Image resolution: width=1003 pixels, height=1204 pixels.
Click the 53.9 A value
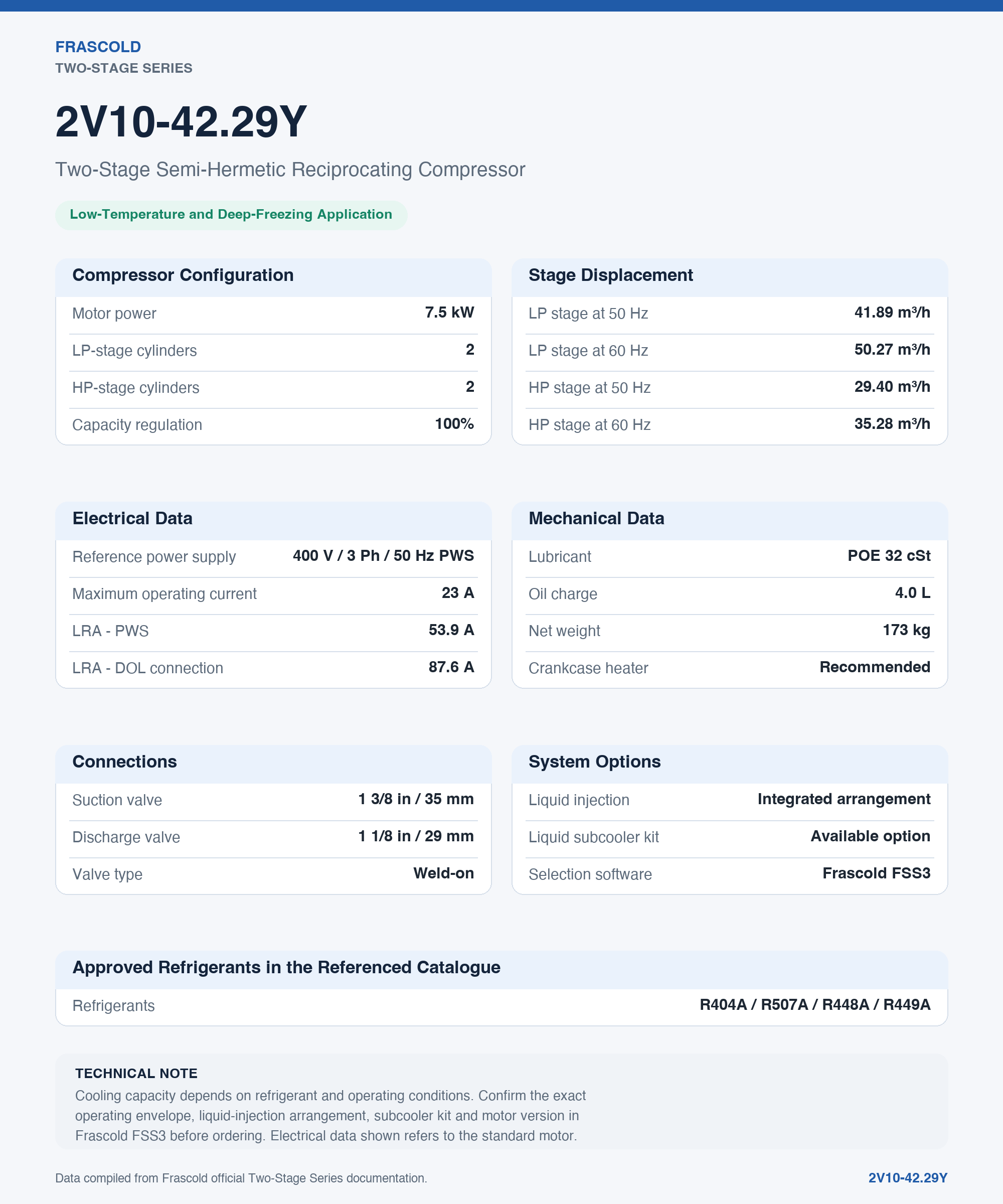pyautogui.click(x=452, y=630)
